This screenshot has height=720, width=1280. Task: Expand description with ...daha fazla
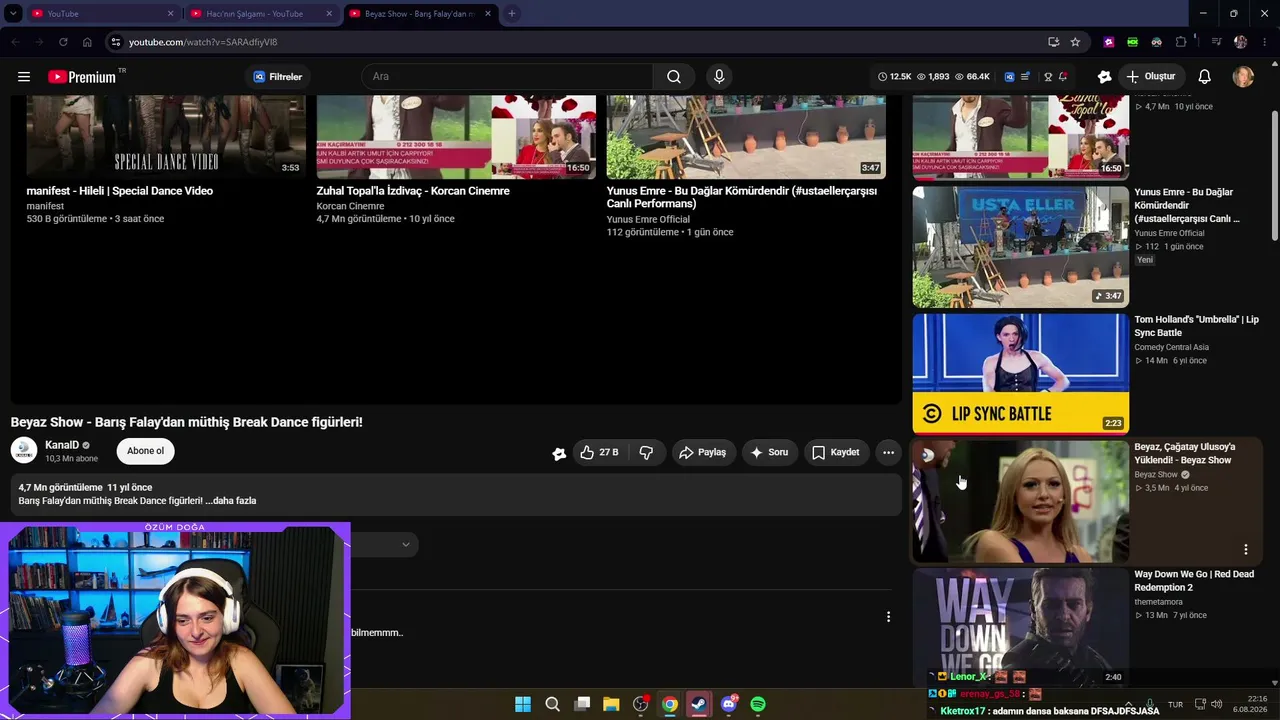(x=231, y=501)
